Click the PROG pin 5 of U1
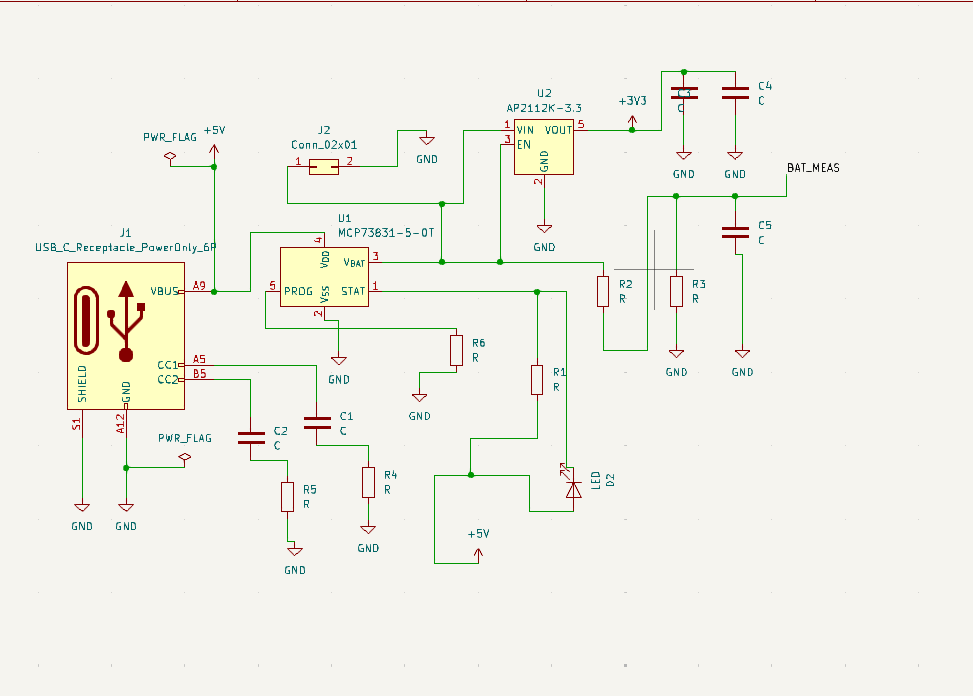 pyautogui.click(x=272, y=289)
